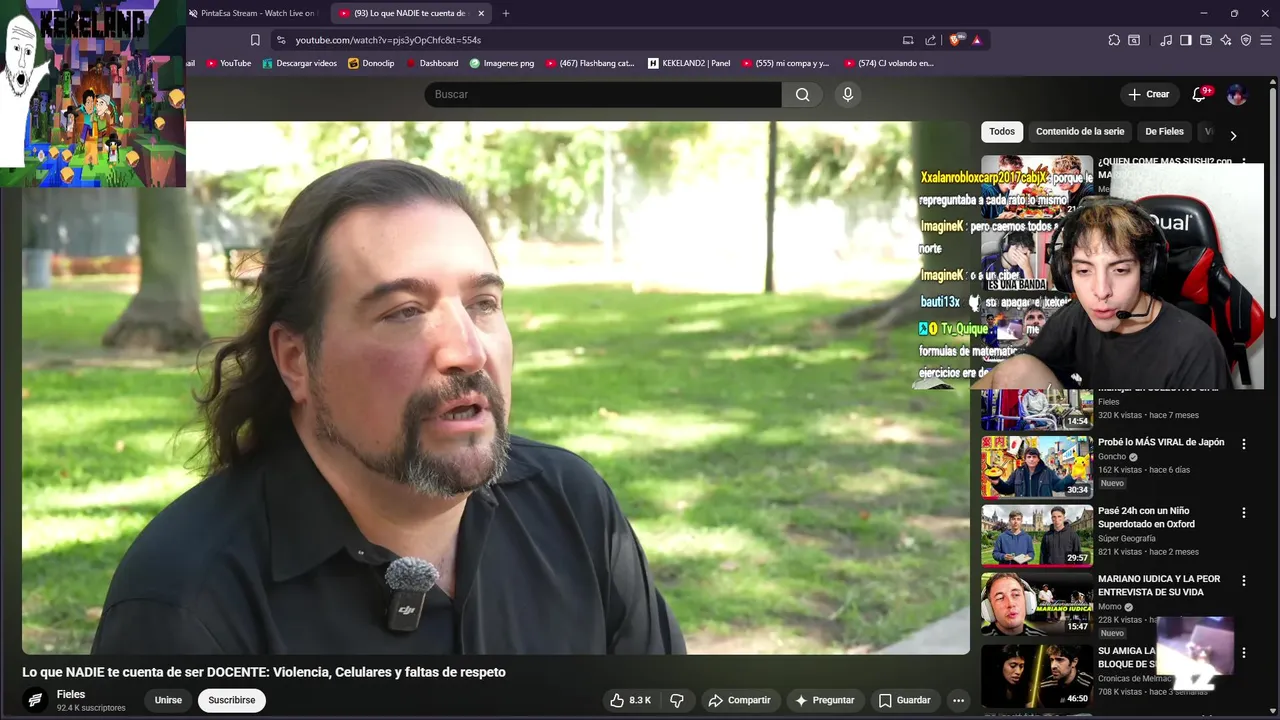The image size is (1280, 720).
Task: Click the Guardar save button
Action: [x=904, y=700]
